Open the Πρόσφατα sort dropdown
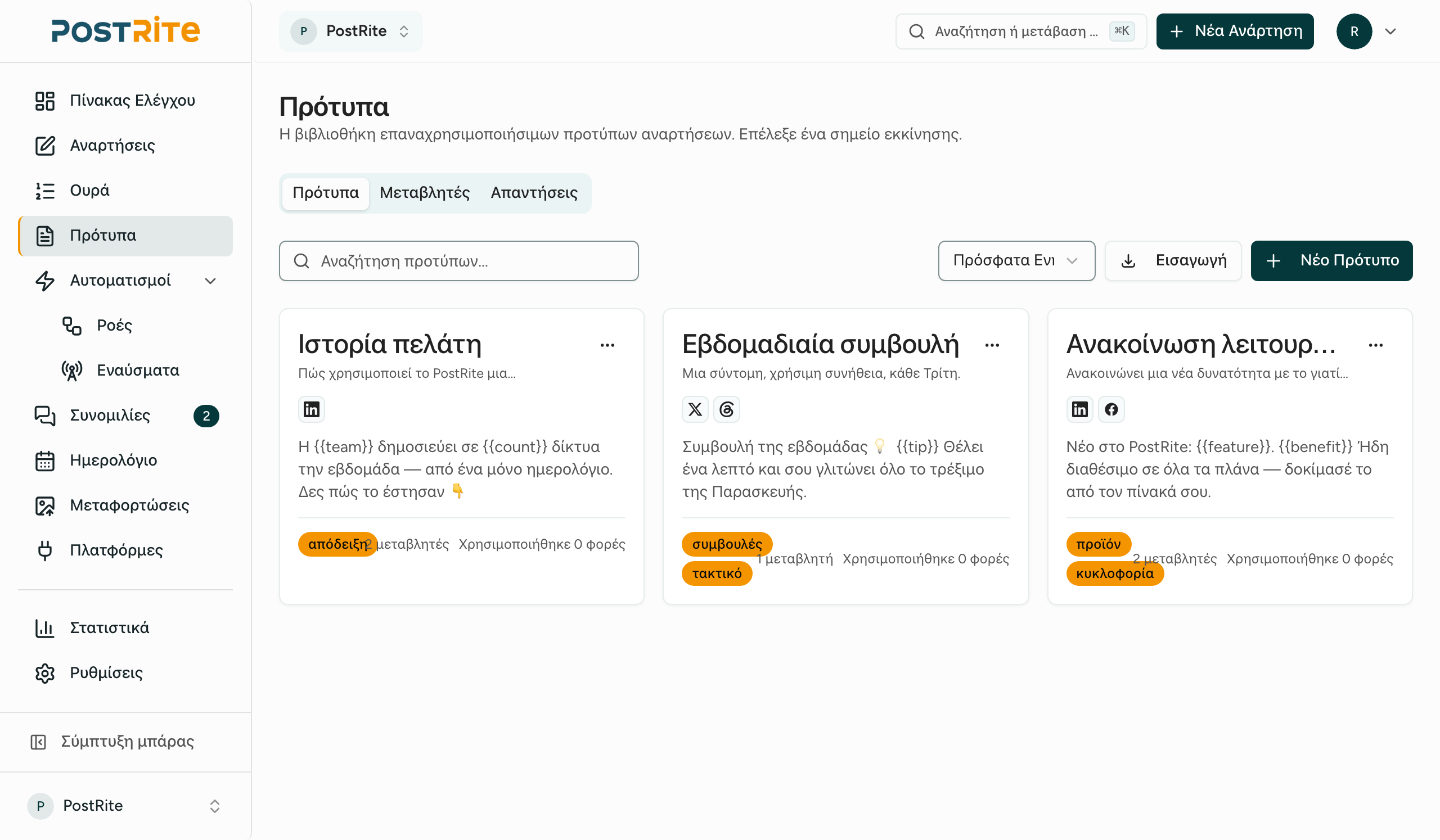Viewport: 1440px width, 840px height. (1016, 261)
